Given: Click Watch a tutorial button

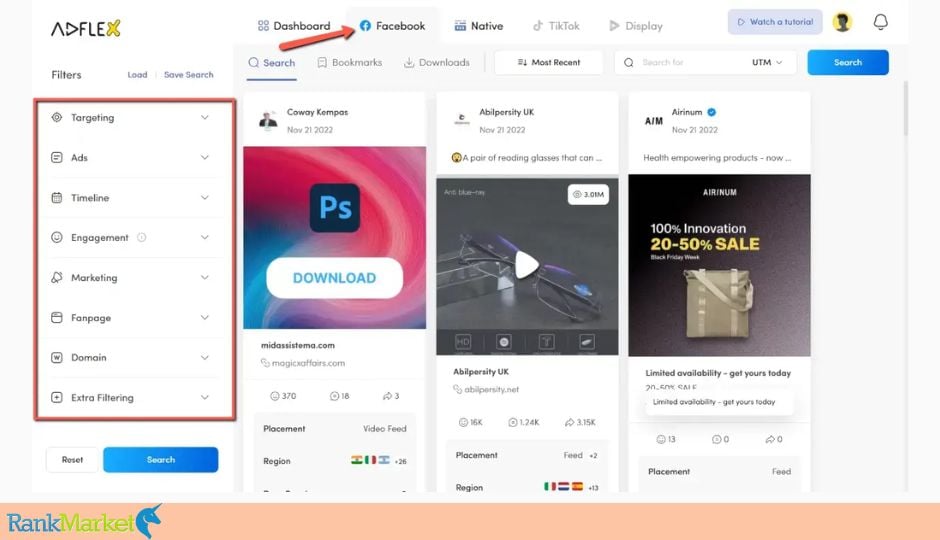Looking at the screenshot, I should [775, 22].
